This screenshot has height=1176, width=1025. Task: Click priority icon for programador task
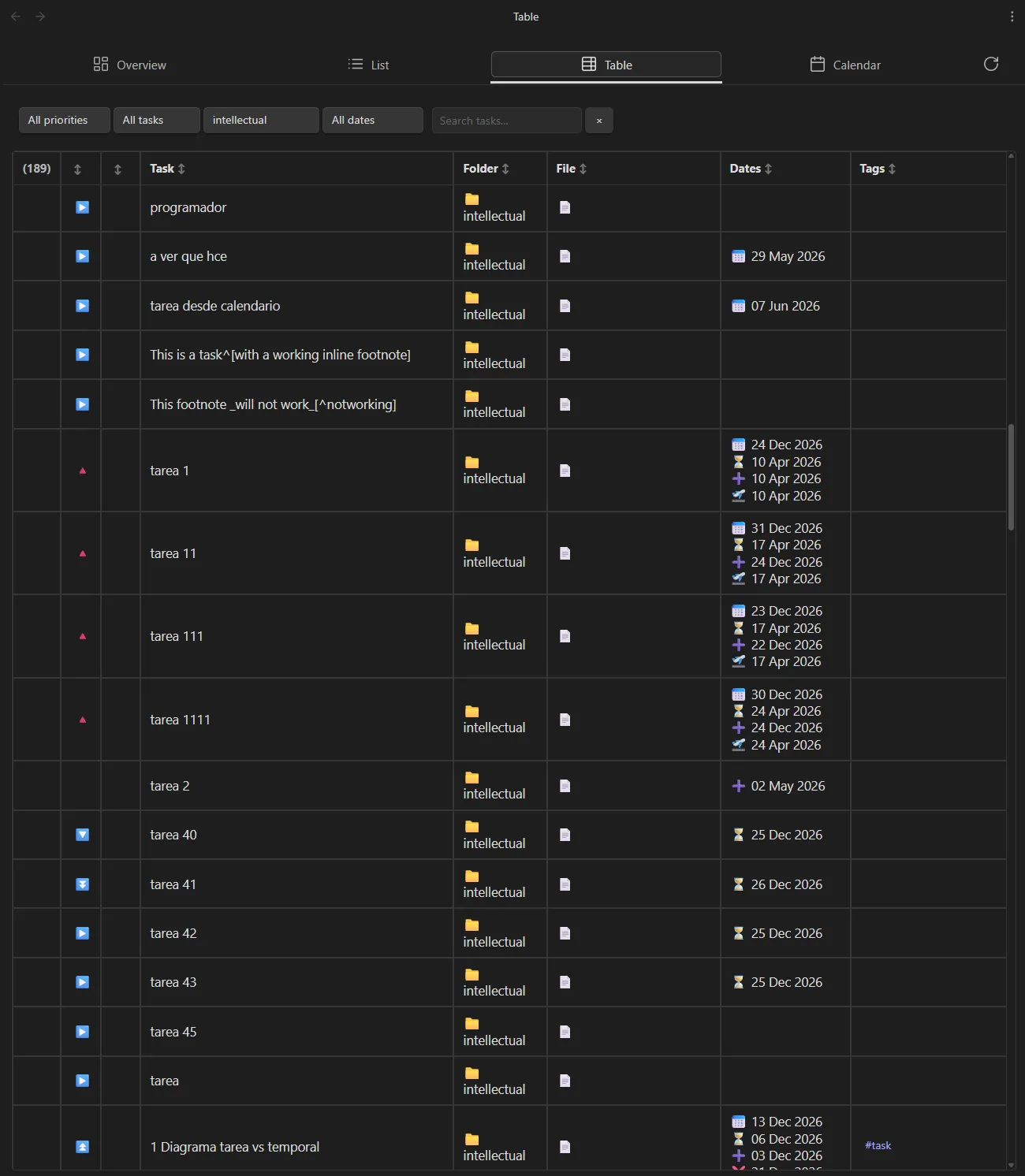[x=82, y=207]
